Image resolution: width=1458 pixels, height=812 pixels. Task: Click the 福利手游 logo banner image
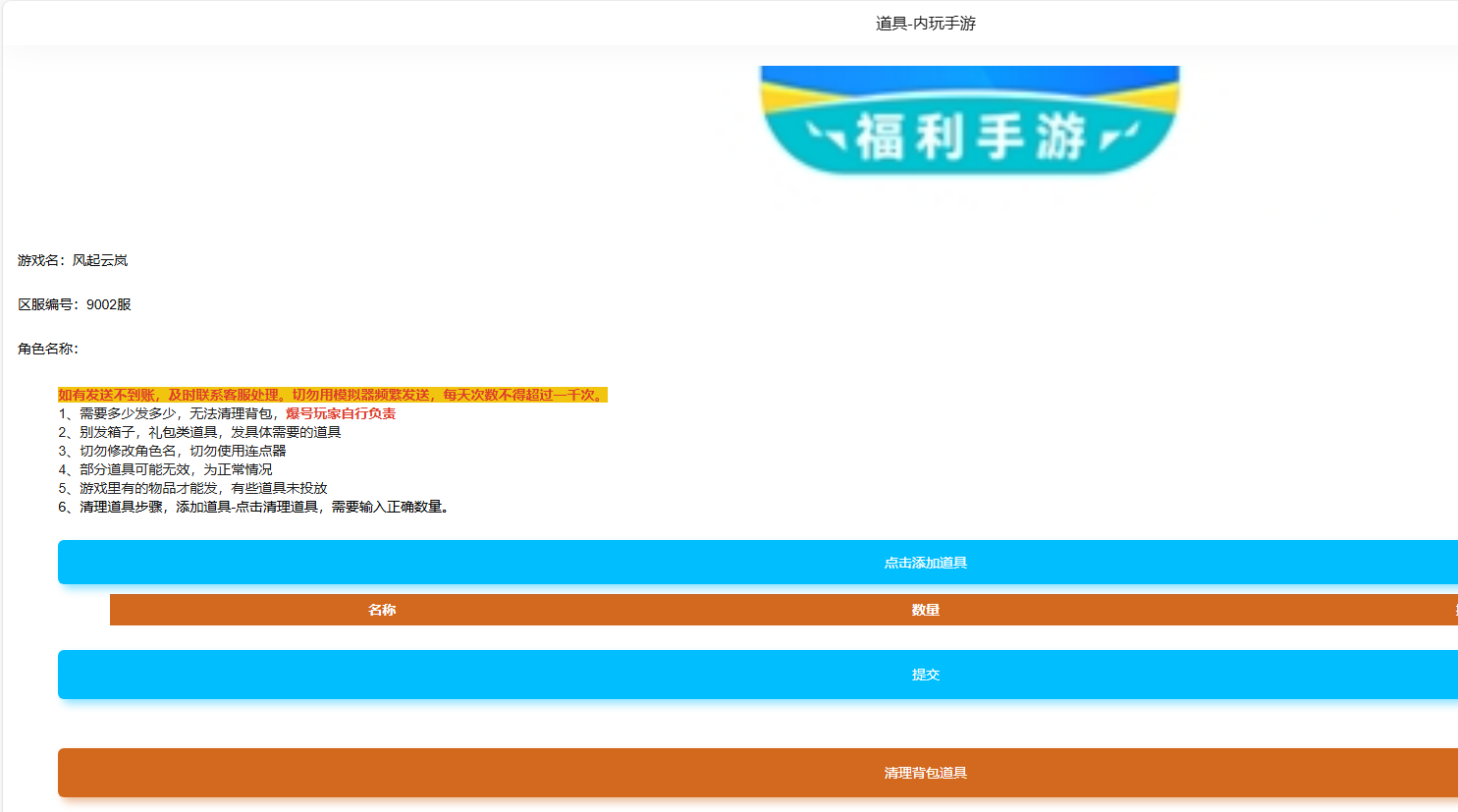(969, 121)
